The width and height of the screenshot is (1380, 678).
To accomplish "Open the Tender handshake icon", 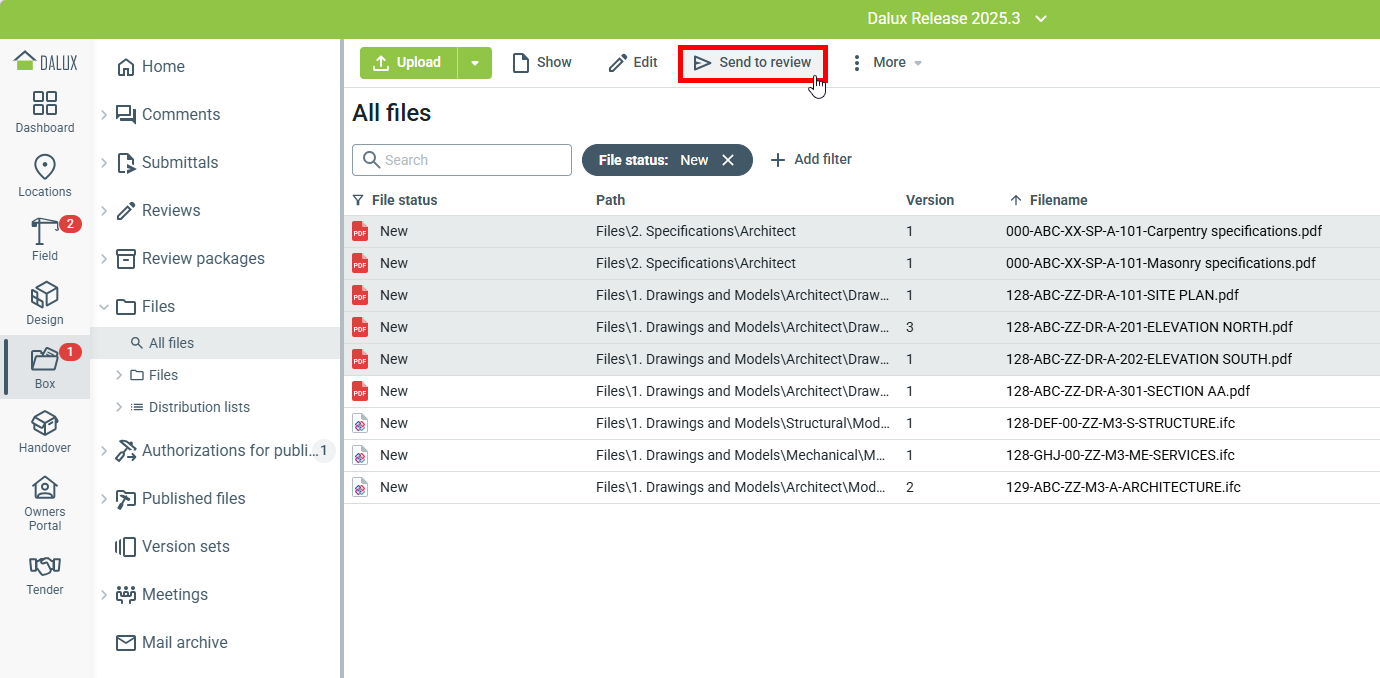I will 45,566.
